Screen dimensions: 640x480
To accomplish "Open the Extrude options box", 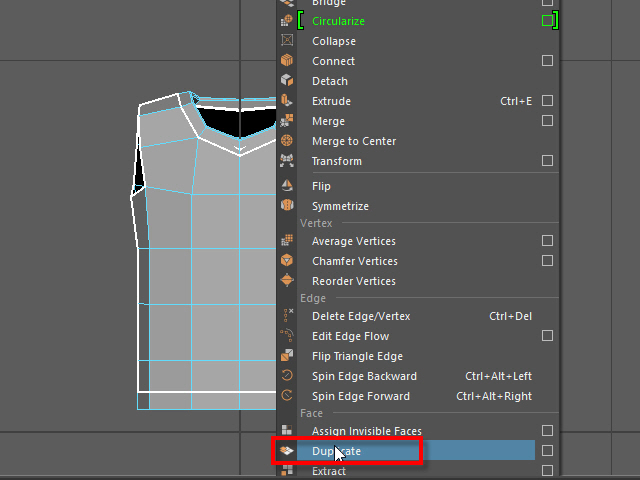I will 547,101.
